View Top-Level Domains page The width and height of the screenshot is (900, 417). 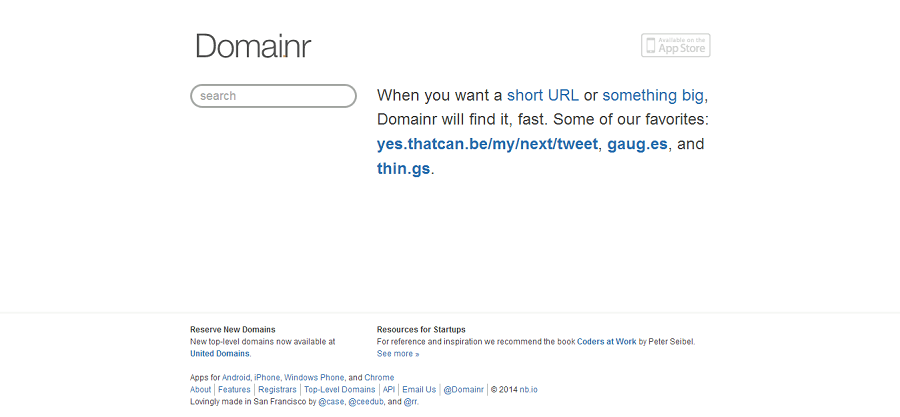tap(340, 389)
